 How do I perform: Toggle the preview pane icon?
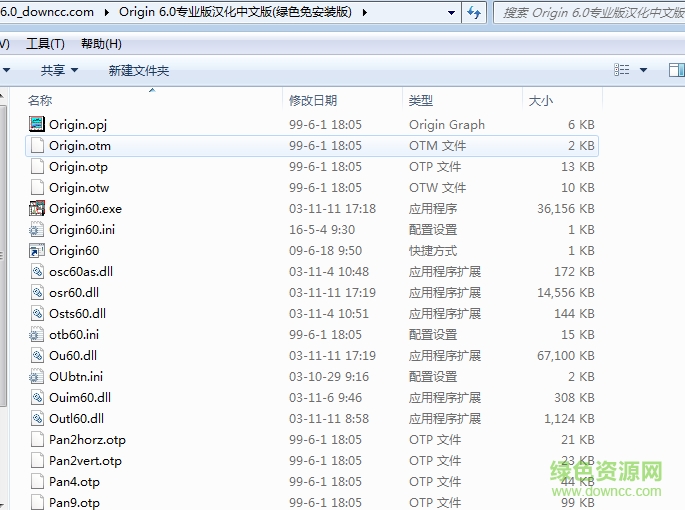coord(676,69)
